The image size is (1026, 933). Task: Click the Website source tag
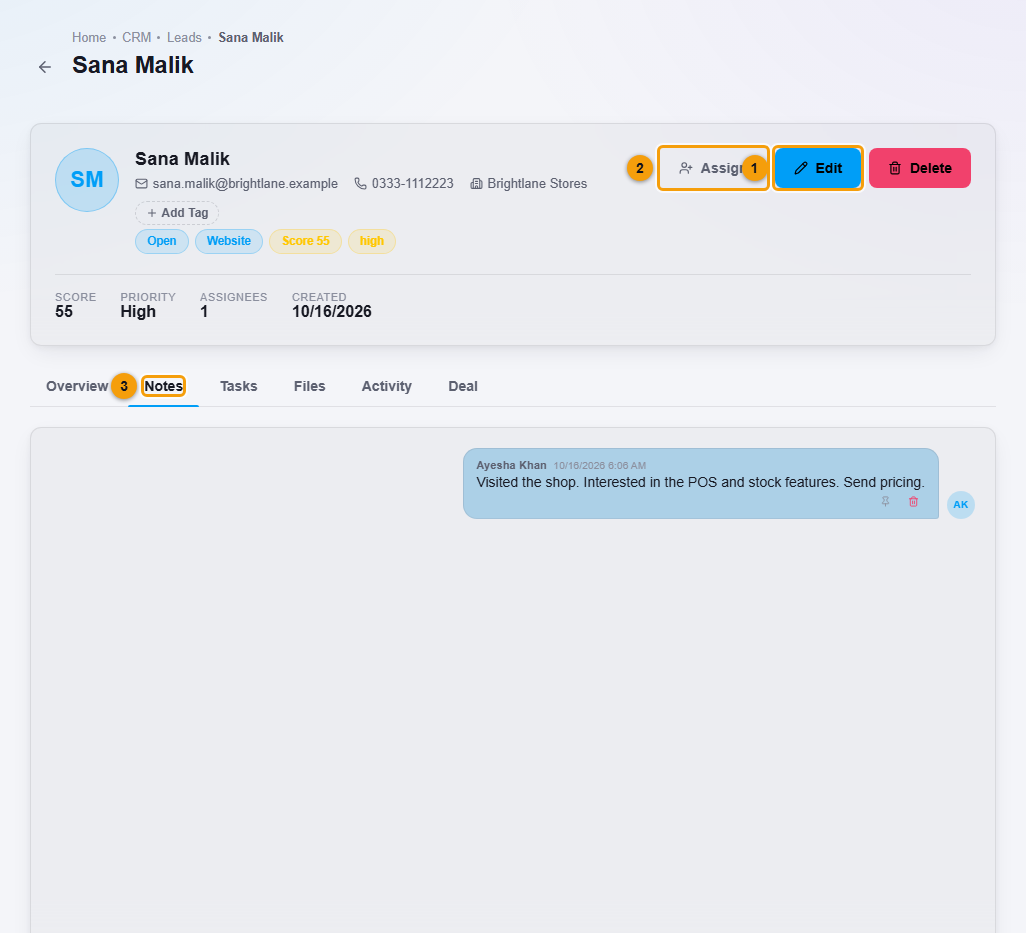pos(229,241)
